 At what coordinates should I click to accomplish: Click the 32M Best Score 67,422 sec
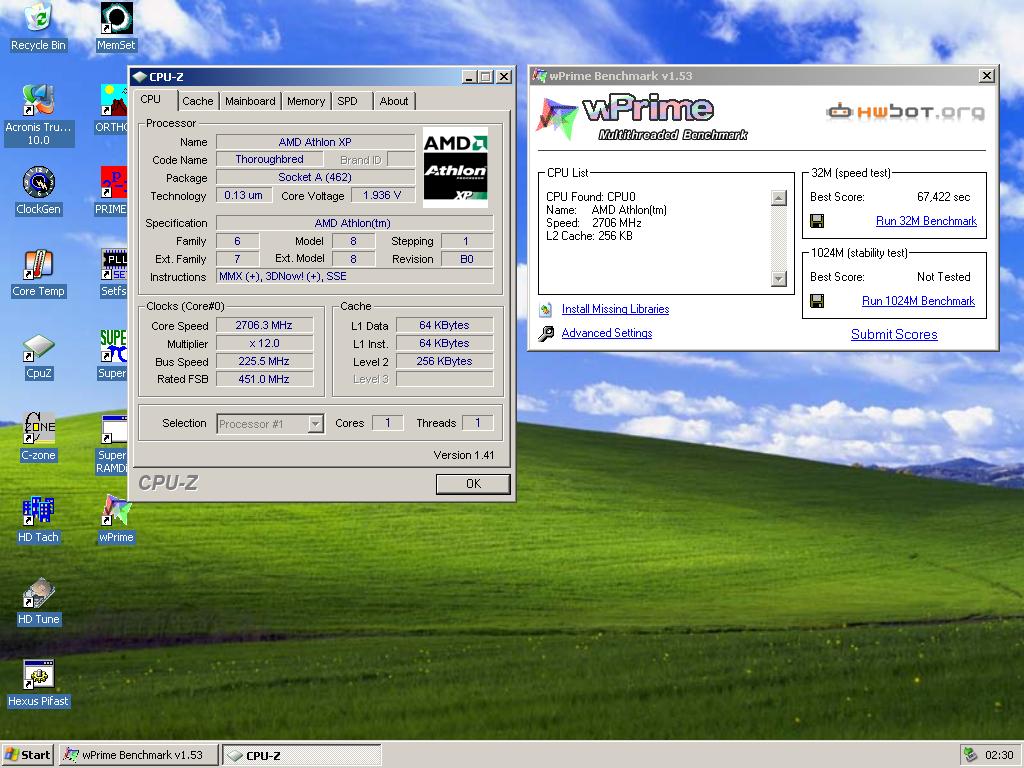(x=944, y=197)
